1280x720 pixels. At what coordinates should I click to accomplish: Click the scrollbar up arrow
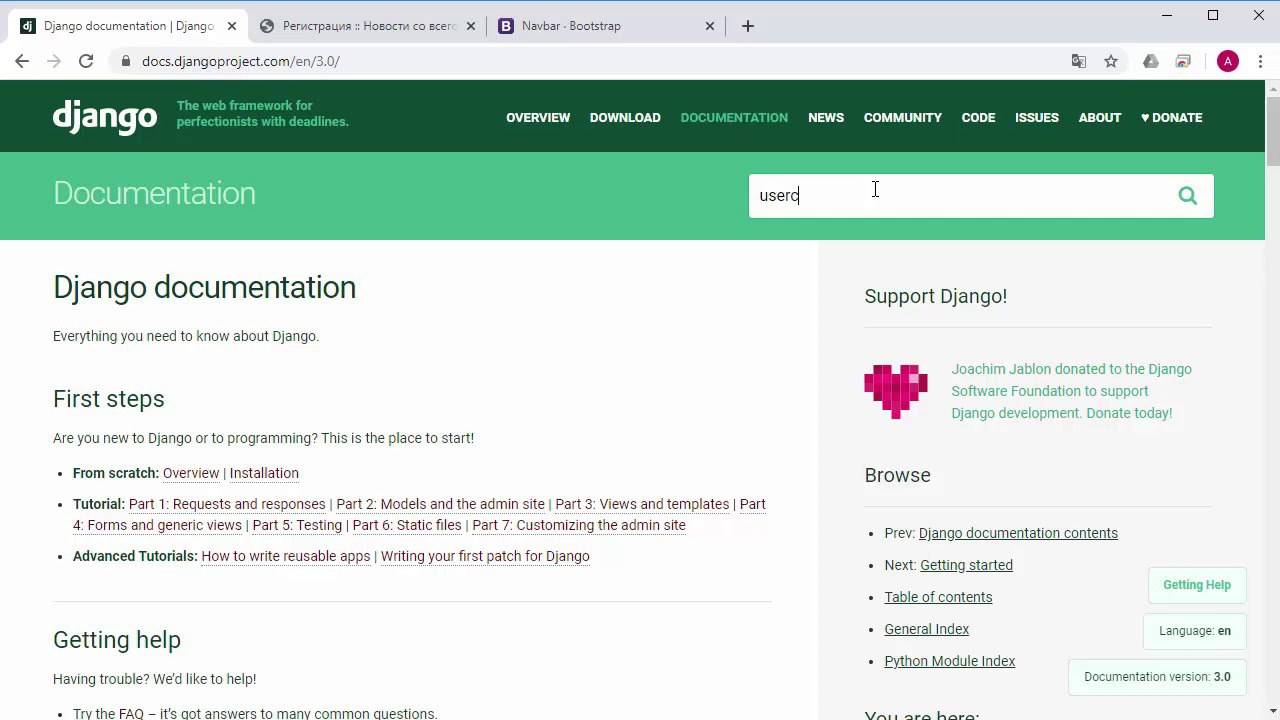coord(1273,88)
